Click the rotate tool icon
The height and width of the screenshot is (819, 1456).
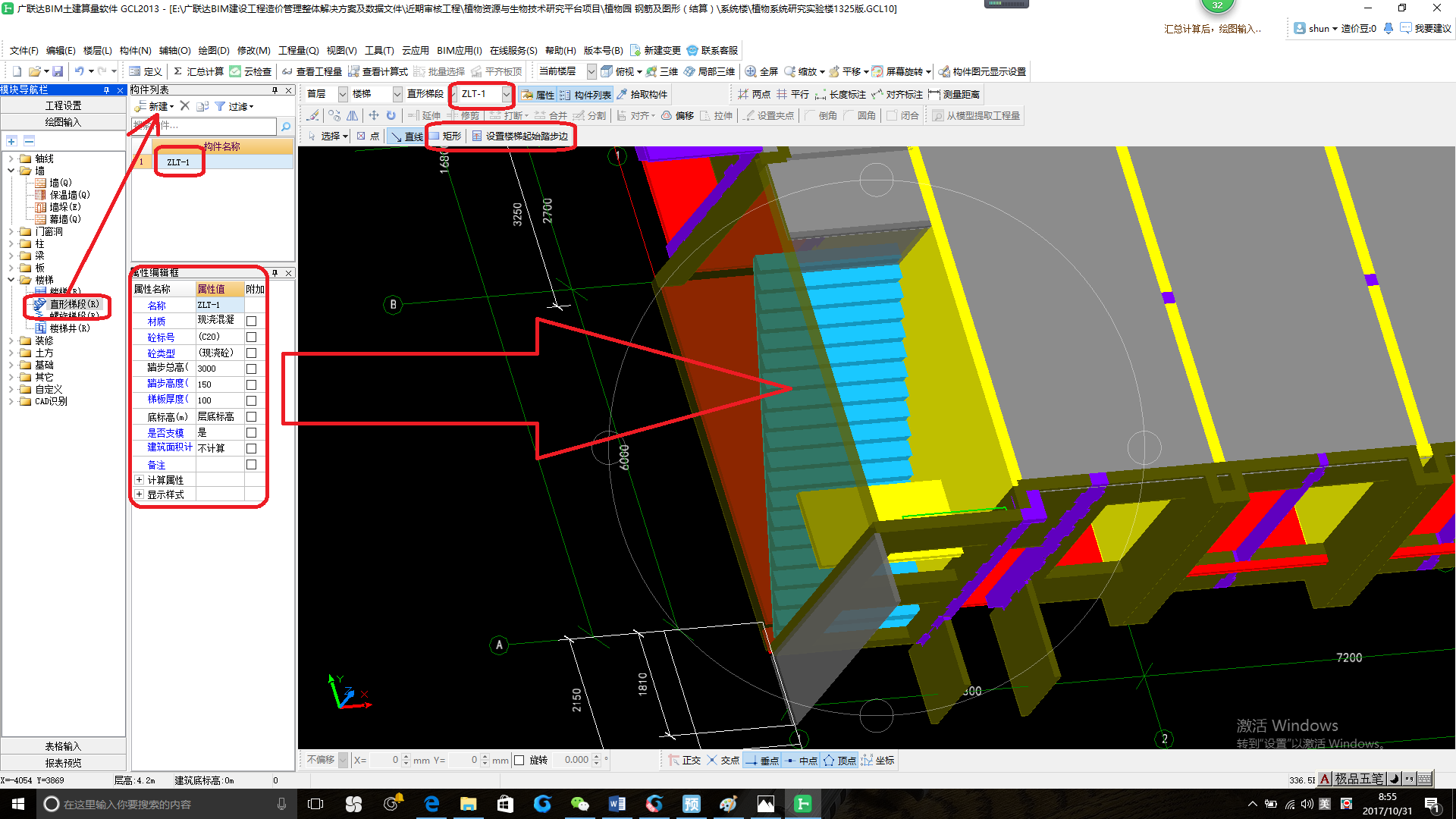pyautogui.click(x=391, y=115)
